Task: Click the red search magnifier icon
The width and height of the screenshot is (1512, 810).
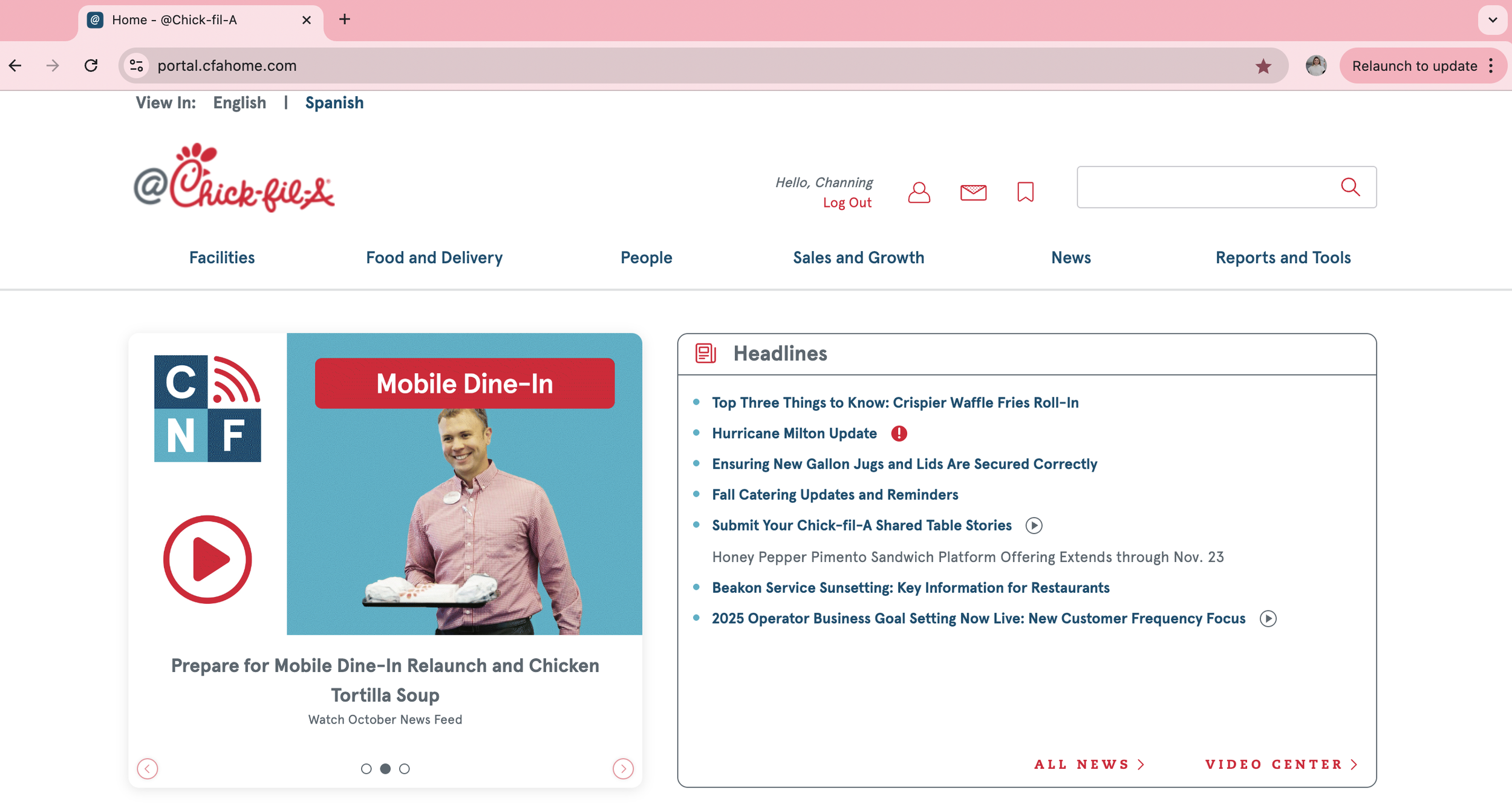Action: (x=1350, y=187)
